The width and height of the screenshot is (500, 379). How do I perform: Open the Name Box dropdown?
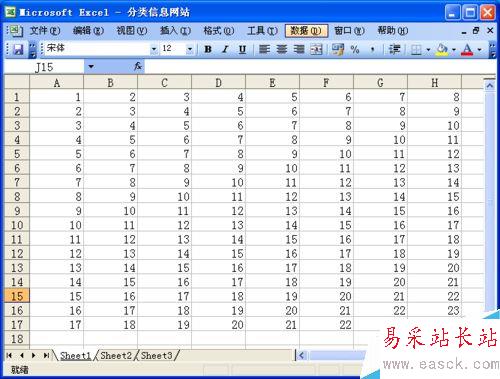pyautogui.click(x=91, y=67)
